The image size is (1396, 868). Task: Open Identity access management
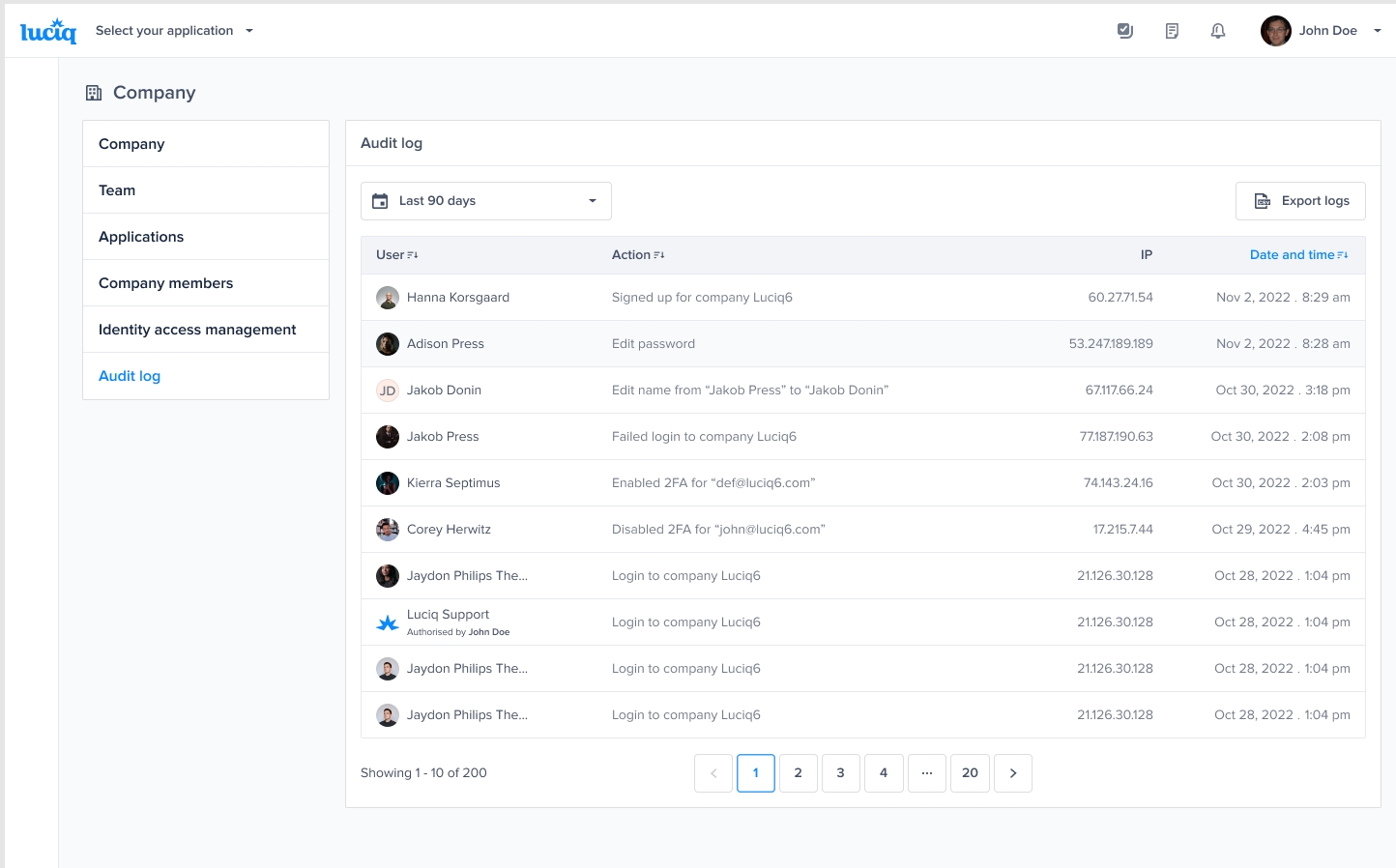tap(196, 329)
